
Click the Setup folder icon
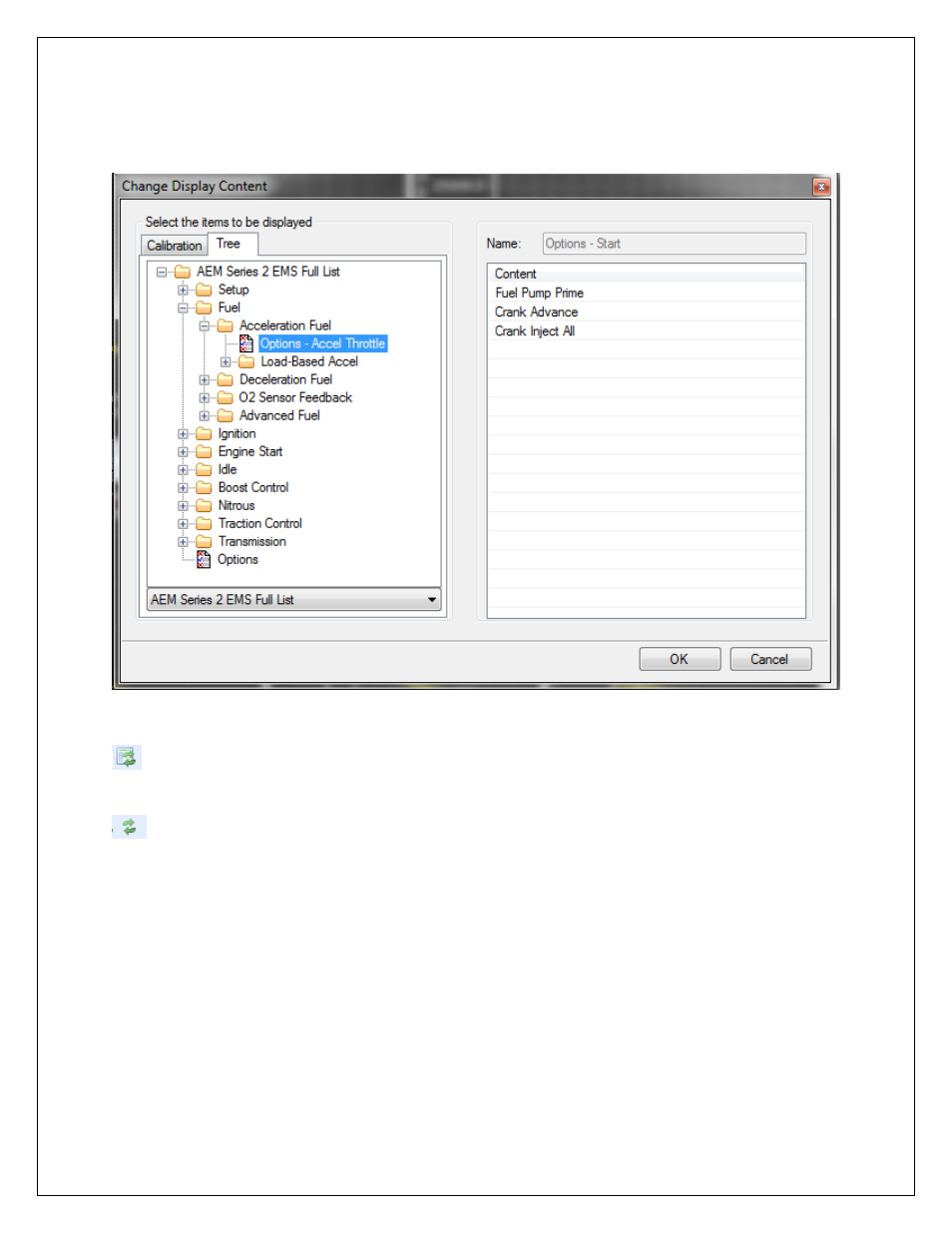click(204, 290)
